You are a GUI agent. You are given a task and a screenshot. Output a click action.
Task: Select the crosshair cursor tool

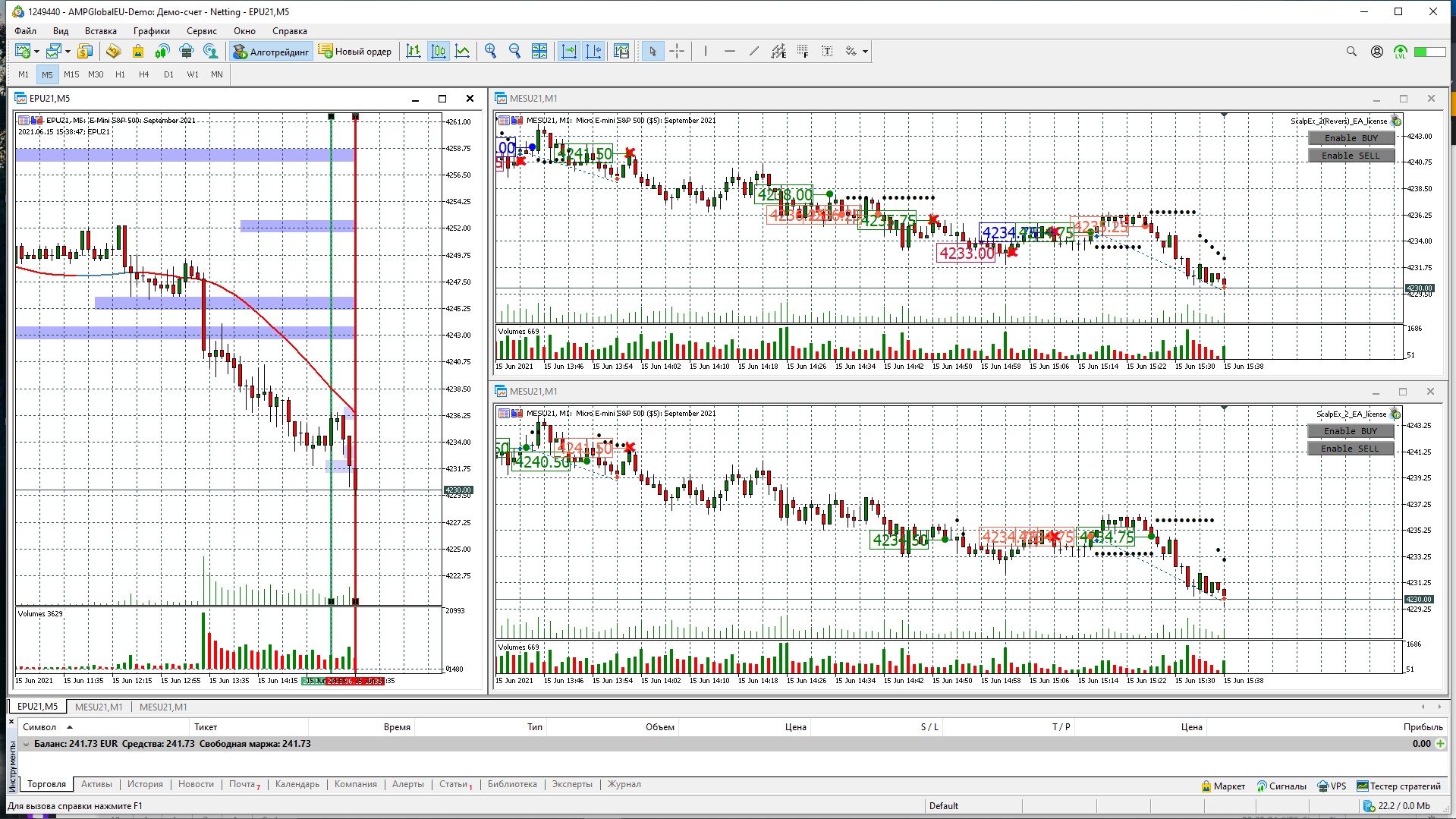[x=677, y=52]
